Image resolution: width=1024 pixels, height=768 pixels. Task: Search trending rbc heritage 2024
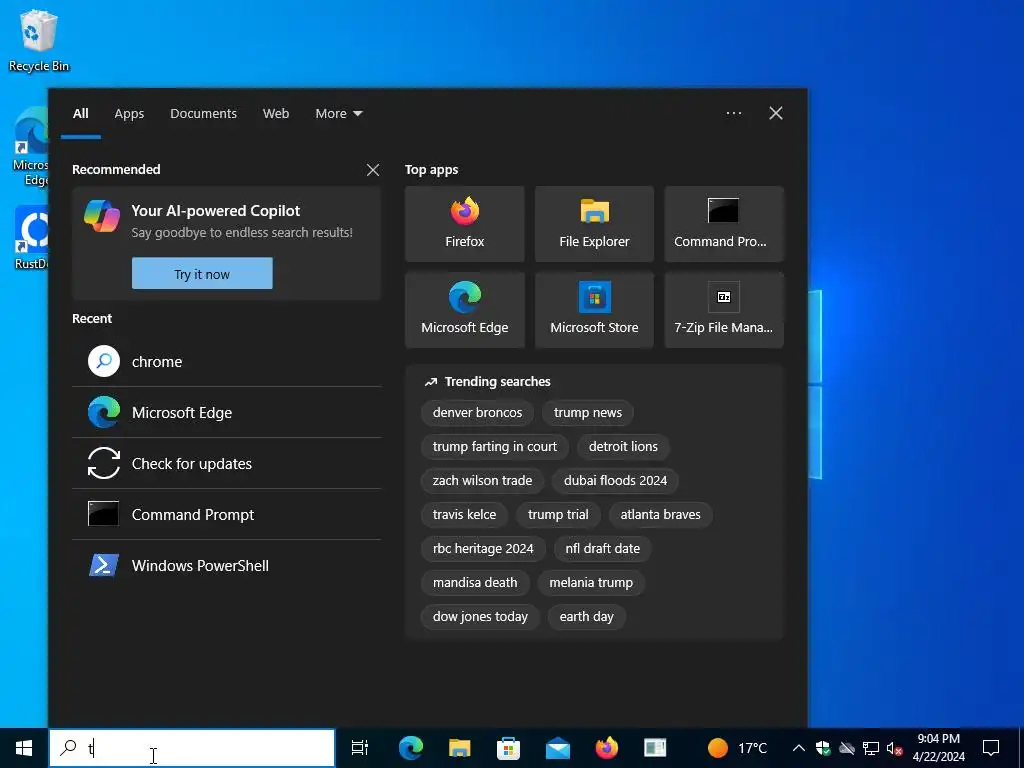pos(483,549)
